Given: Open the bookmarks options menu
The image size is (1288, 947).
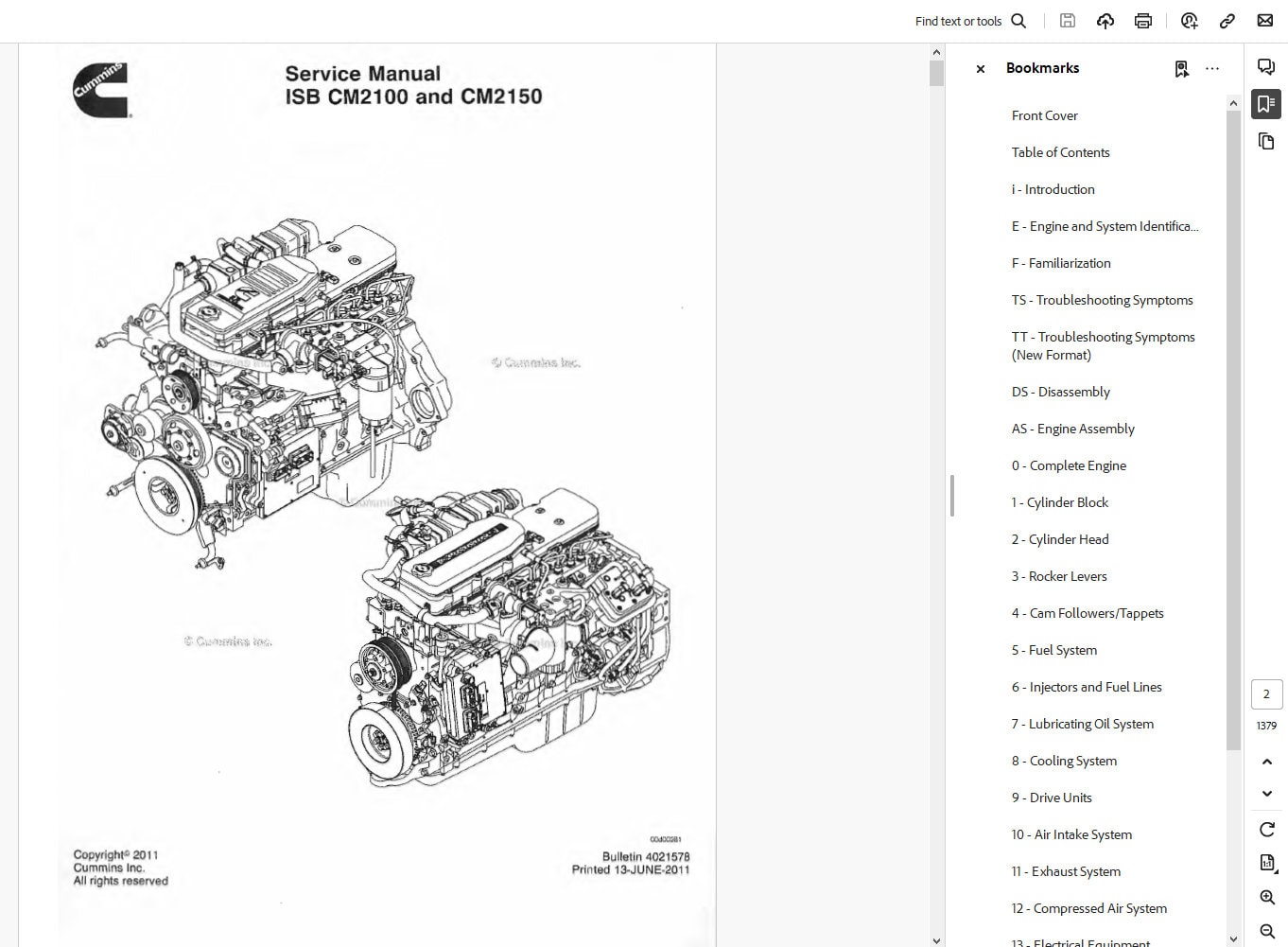Looking at the screenshot, I should click(x=1213, y=68).
